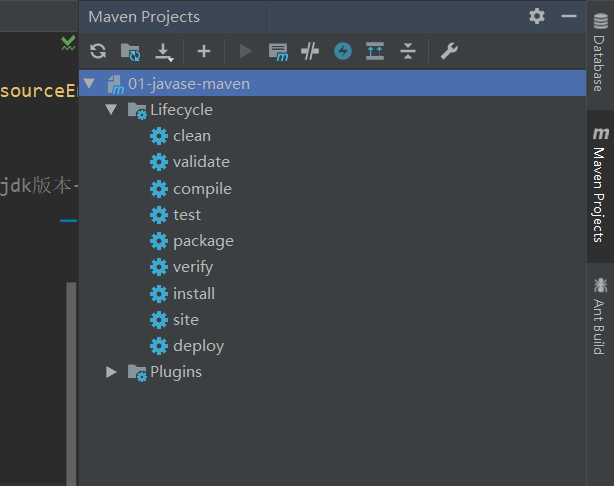Collapse the 01-javase-maven project node
The height and width of the screenshot is (486, 614).
tap(90, 84)
